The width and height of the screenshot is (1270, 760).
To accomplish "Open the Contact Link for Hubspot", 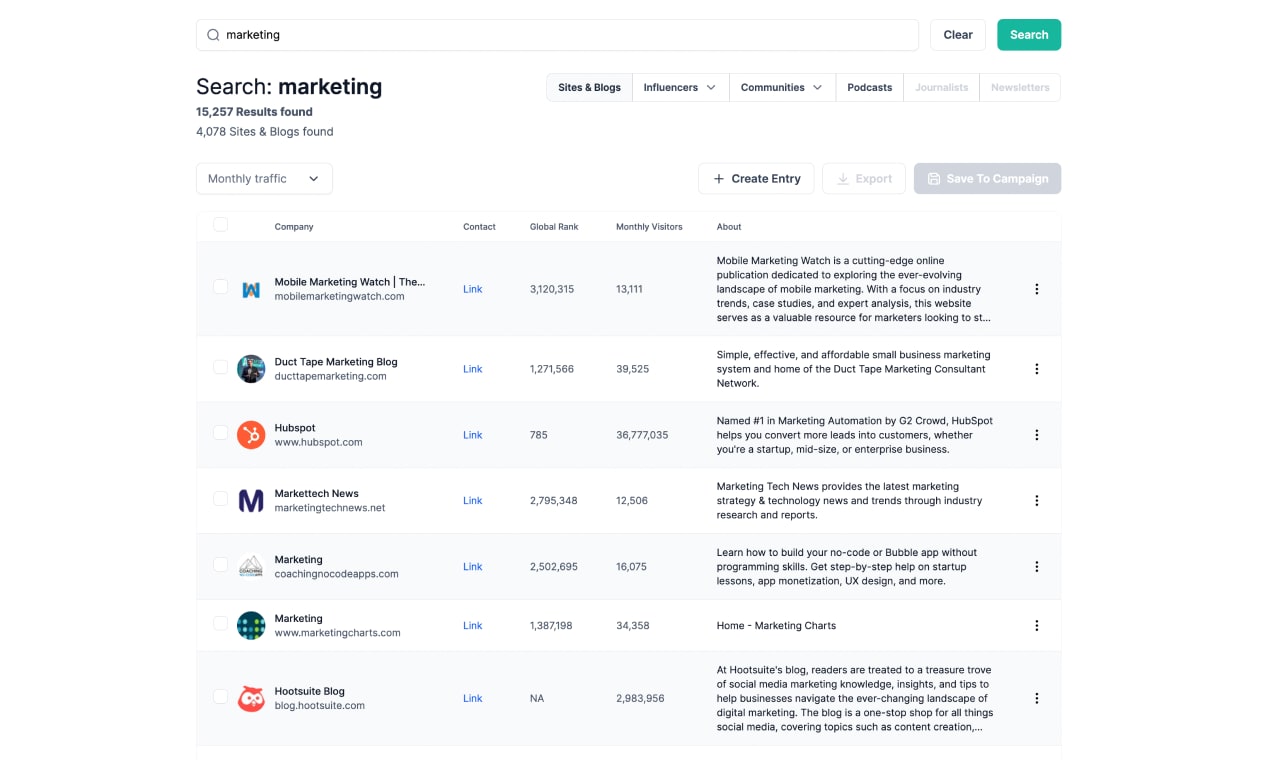I will pos(473,435).
